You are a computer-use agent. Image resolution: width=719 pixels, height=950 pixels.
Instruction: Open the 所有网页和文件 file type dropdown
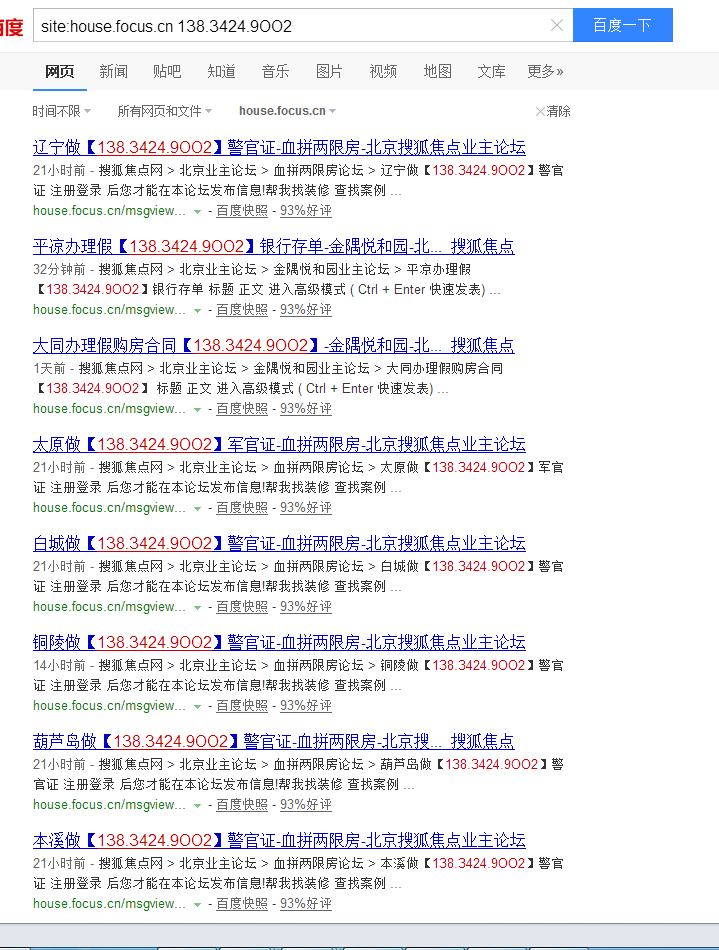pos(165,111)
